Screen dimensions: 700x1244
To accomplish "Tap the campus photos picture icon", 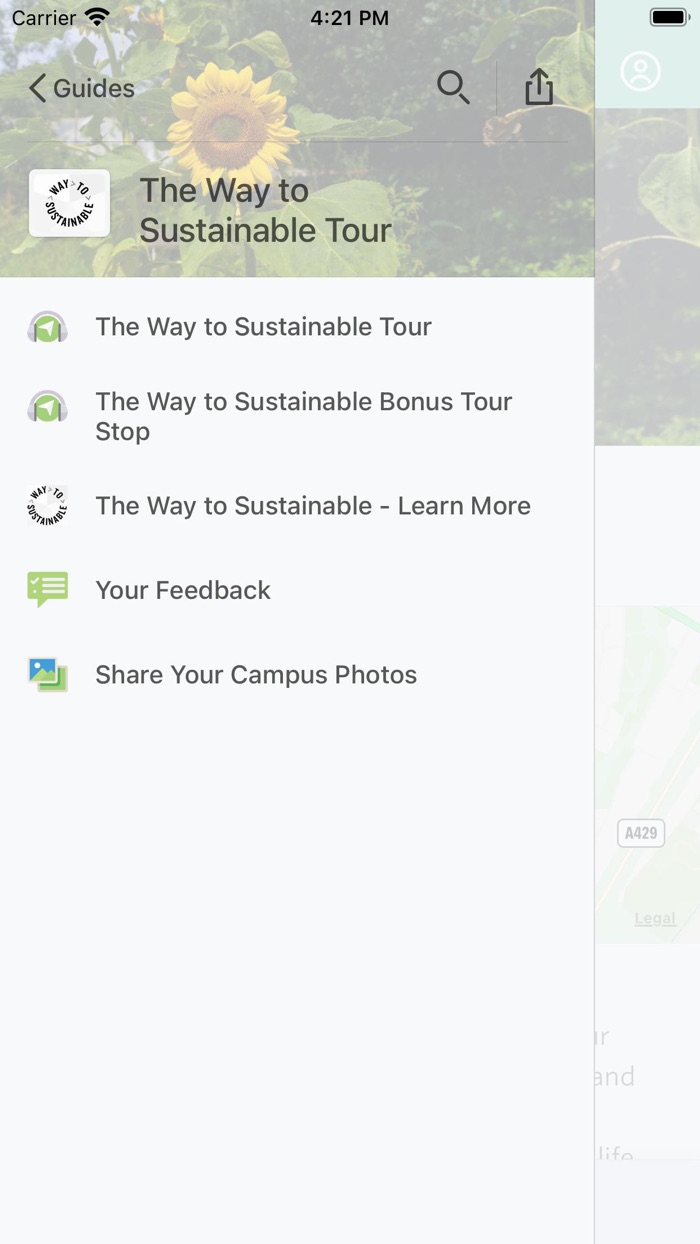I will (46, 675).
